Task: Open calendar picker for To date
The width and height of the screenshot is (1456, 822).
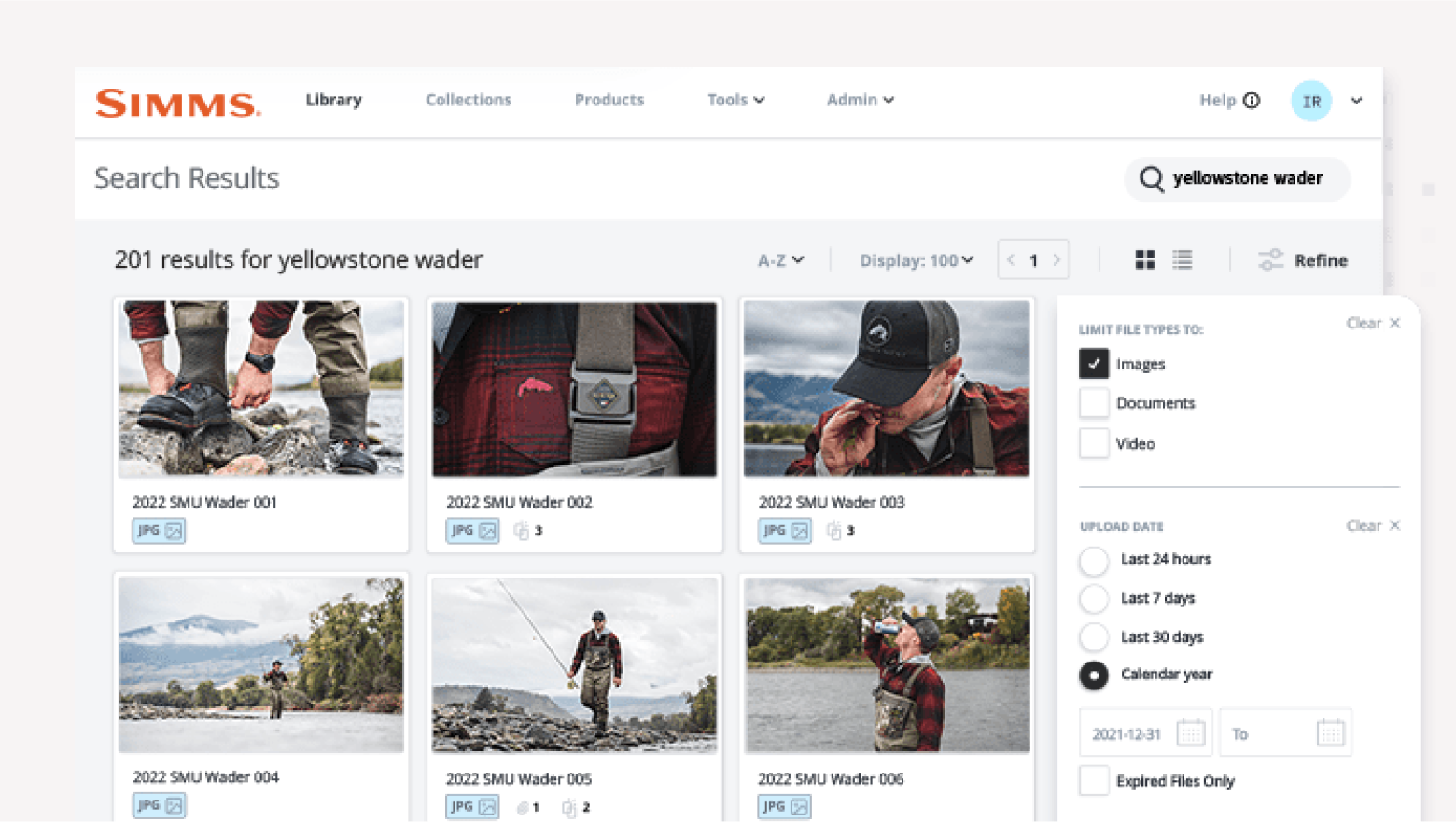Action: 1331,733
